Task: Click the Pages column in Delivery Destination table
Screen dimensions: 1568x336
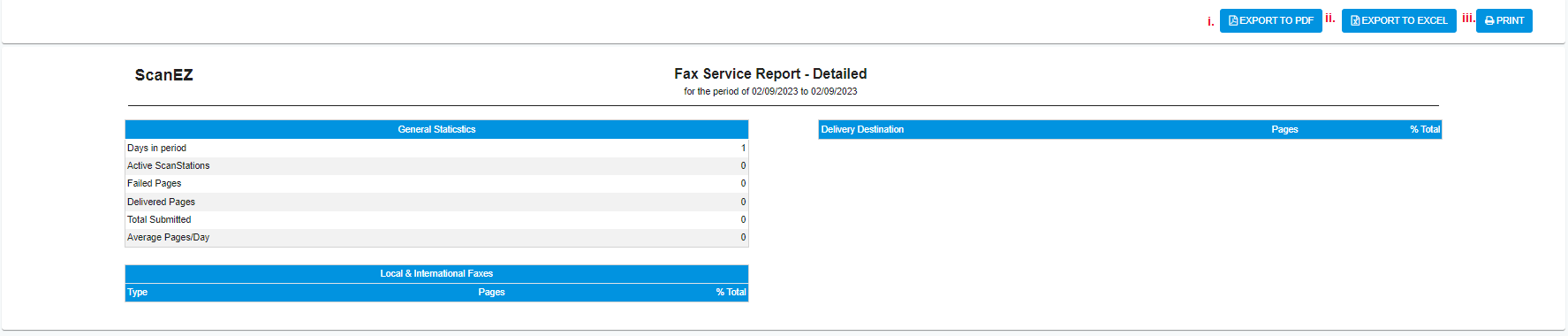Action: coord(1284,129)
